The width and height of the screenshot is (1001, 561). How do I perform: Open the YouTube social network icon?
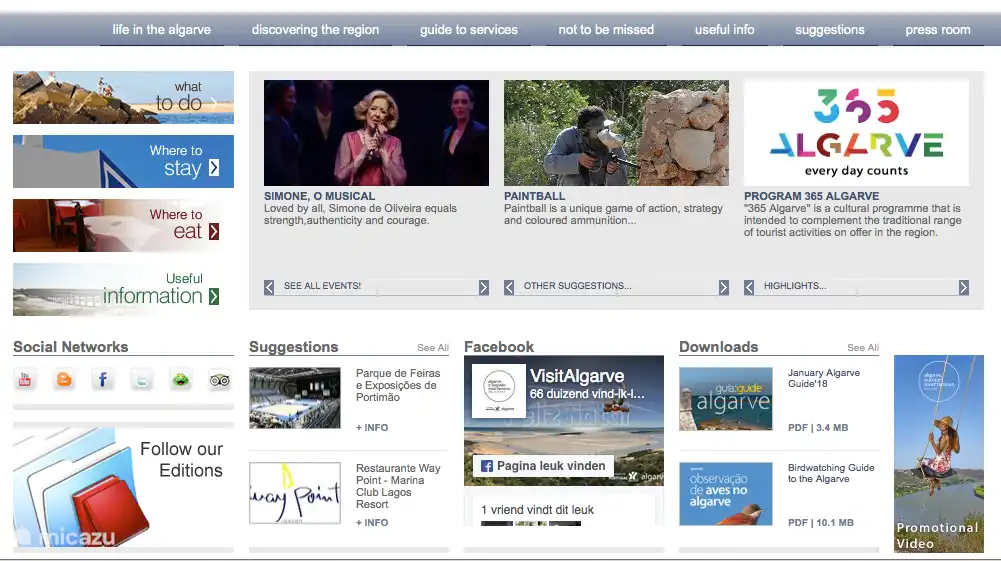click(26, 380)
